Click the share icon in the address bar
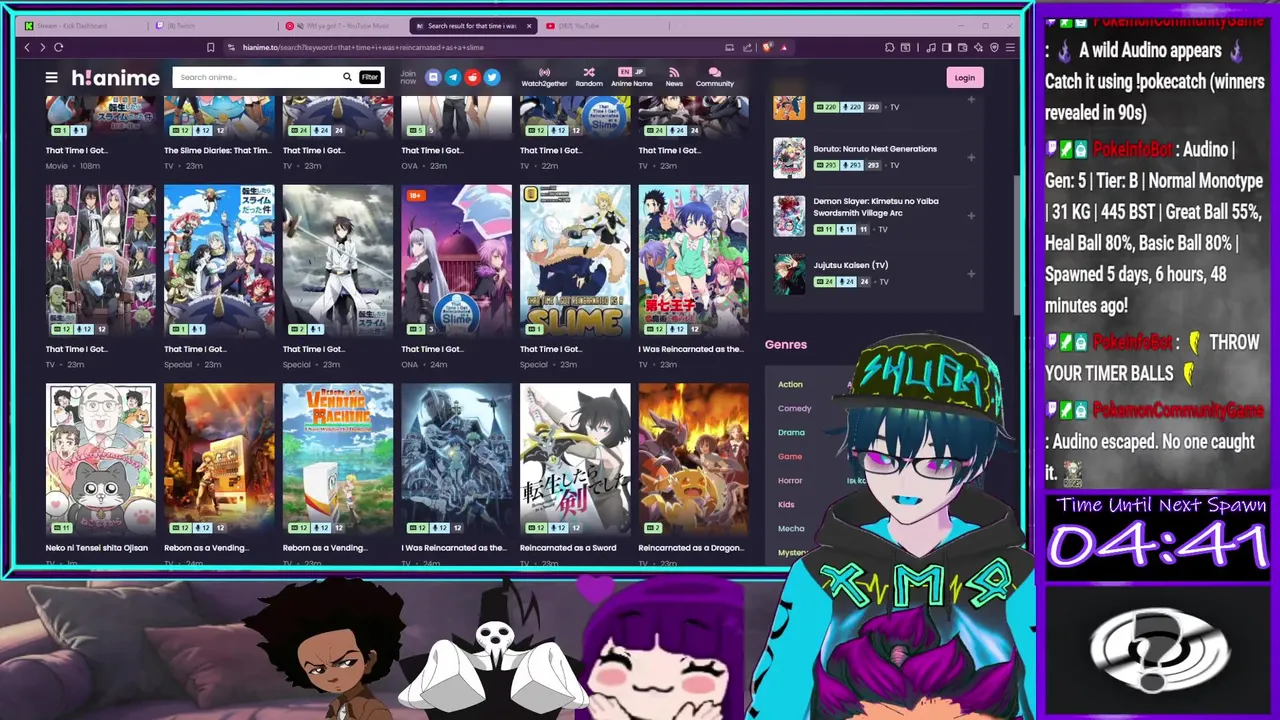Image resolution: width=1280 pixels, height=720 pixels. tap(746, 47)
